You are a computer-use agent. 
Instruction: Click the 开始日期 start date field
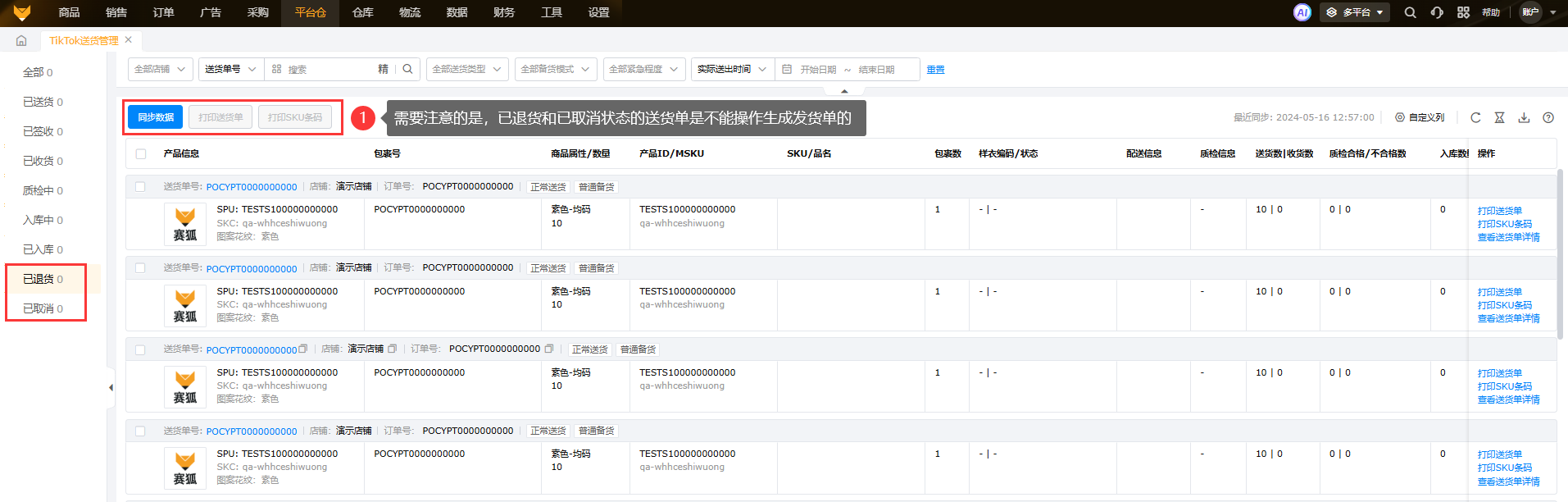click(818, 70)
